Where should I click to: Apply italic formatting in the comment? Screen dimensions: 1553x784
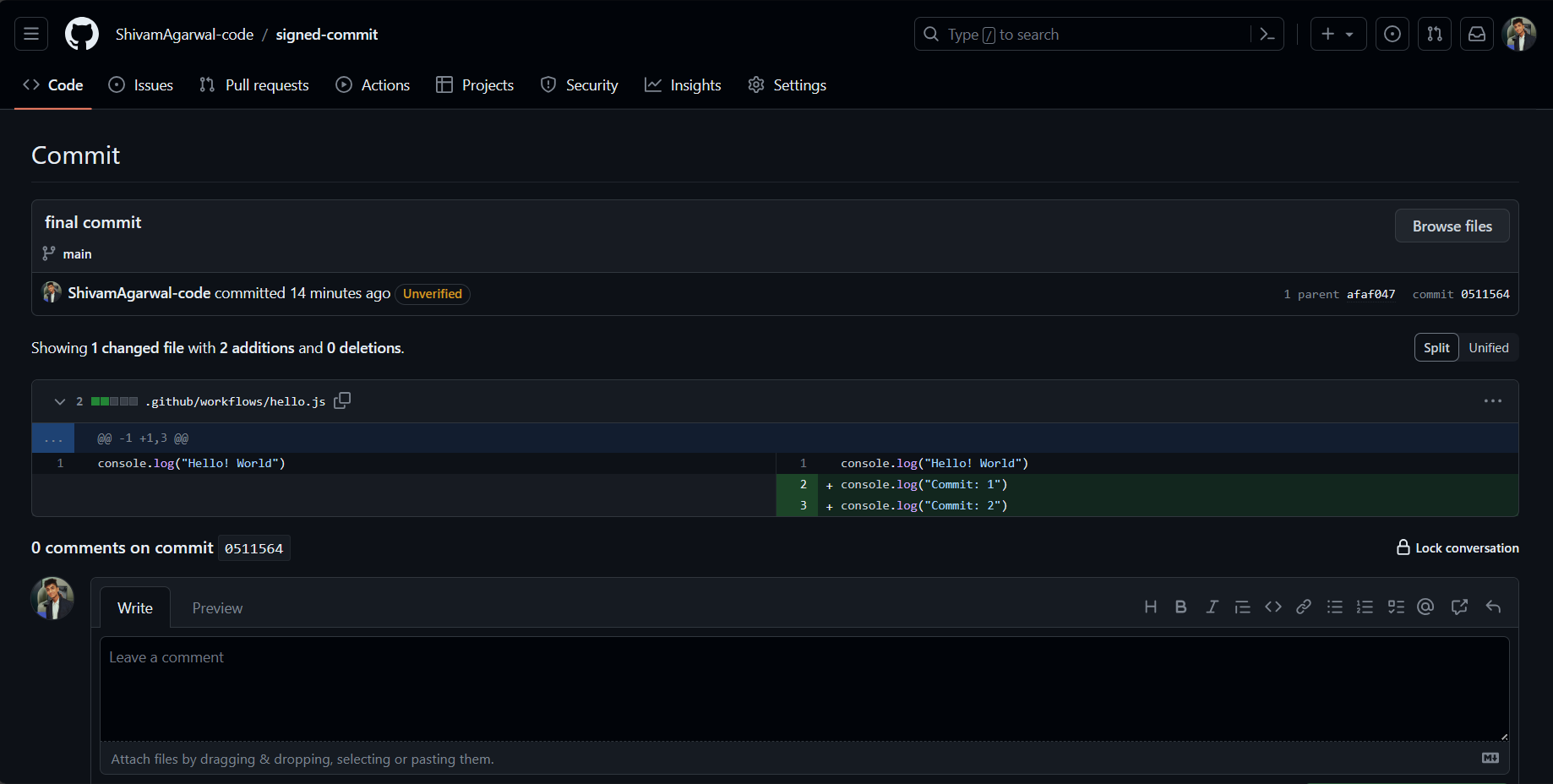(1212, 607)
